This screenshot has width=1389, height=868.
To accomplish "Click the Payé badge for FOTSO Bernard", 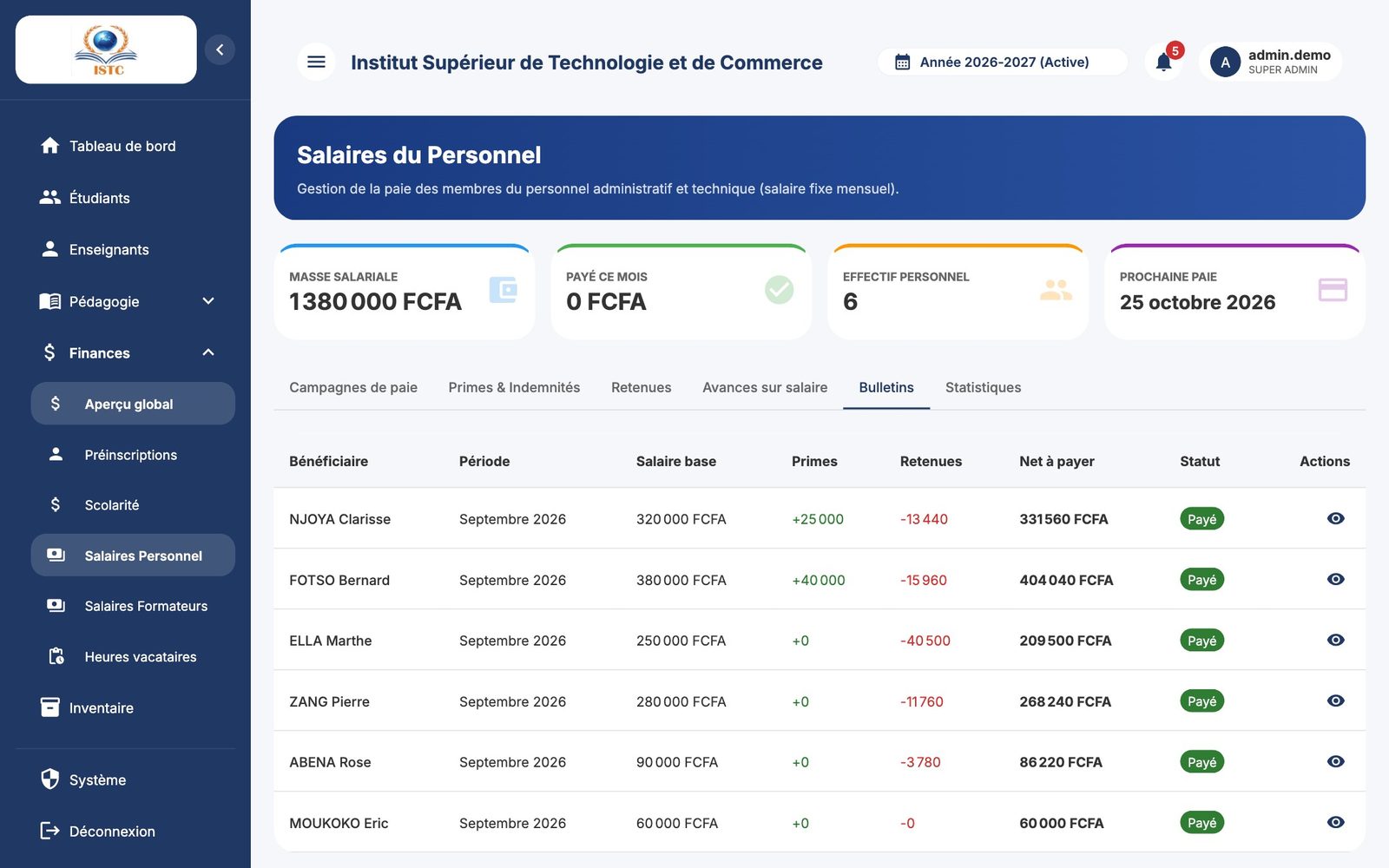I will click(1201, 579).
